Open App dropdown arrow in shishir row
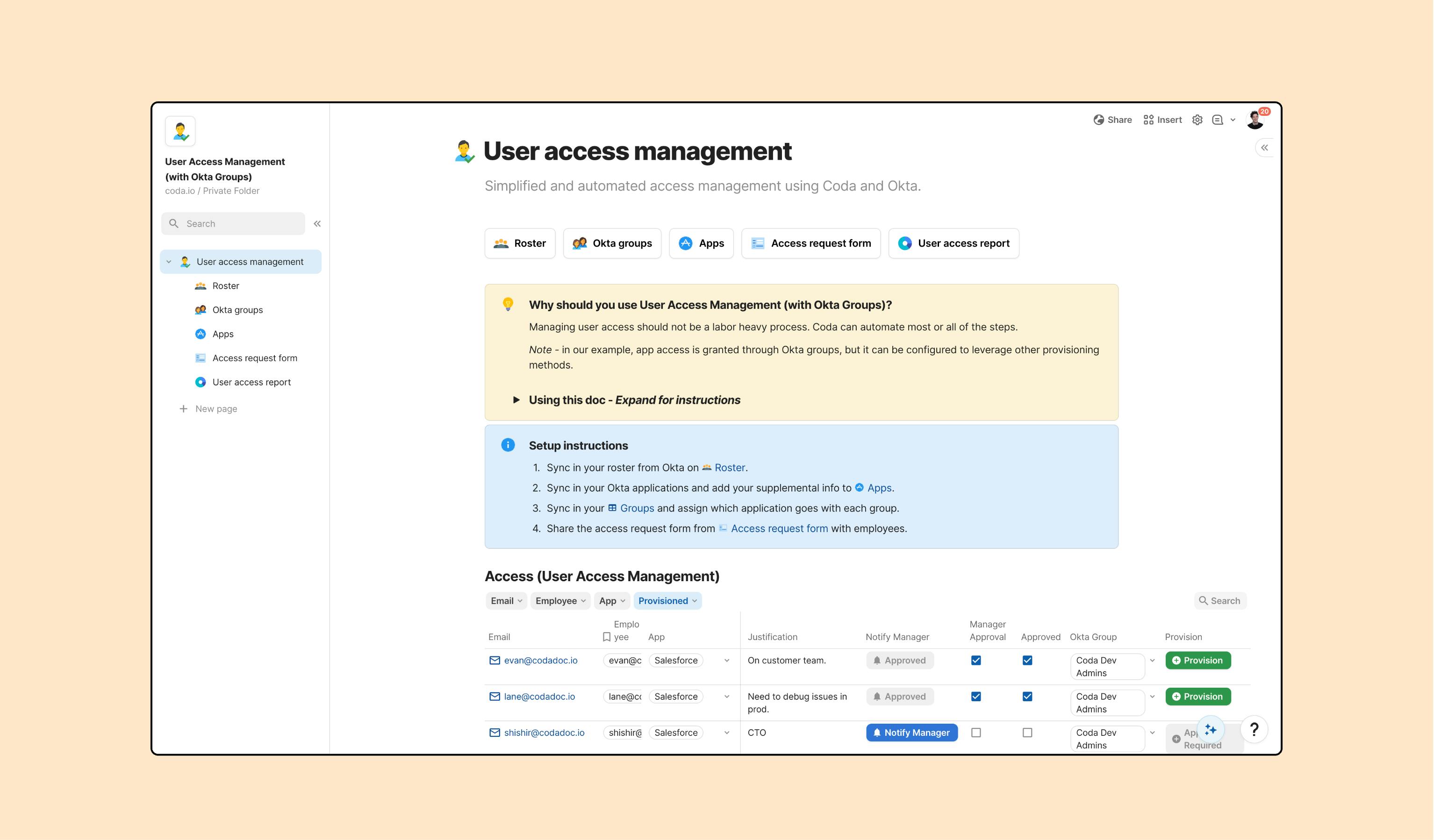Screen dimensions: 1434x840 pyautogui.click(x=727, y=733)
